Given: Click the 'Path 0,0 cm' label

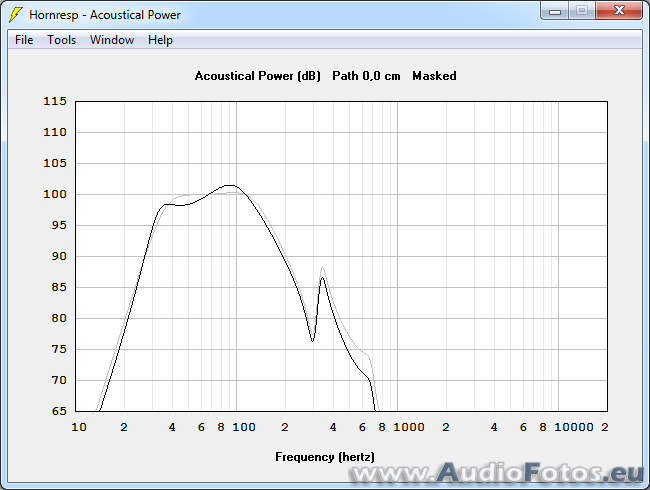Looking at the screenshot, I should 366,76.
